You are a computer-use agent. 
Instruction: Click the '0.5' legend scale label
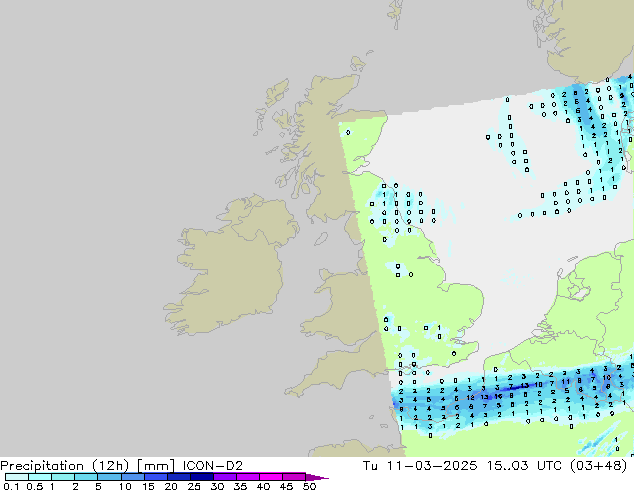34,486
